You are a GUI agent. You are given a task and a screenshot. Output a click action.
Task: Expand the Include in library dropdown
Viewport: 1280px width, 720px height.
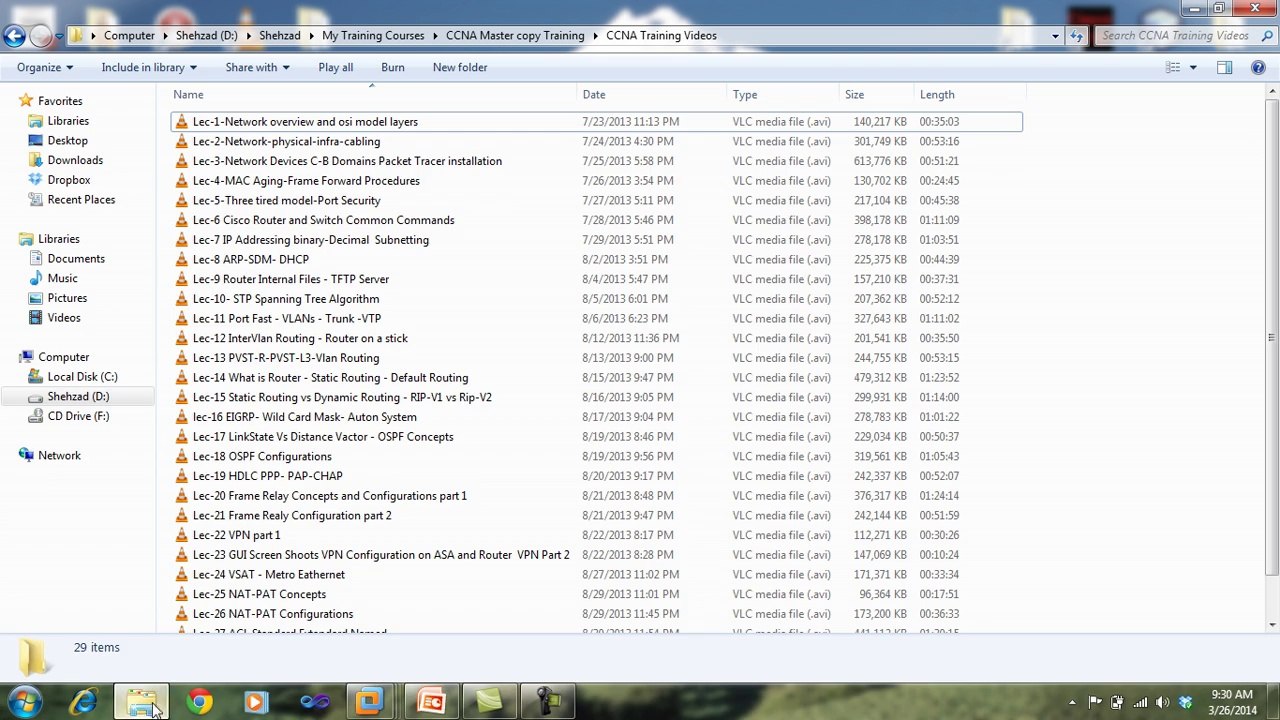click(149, 67)
